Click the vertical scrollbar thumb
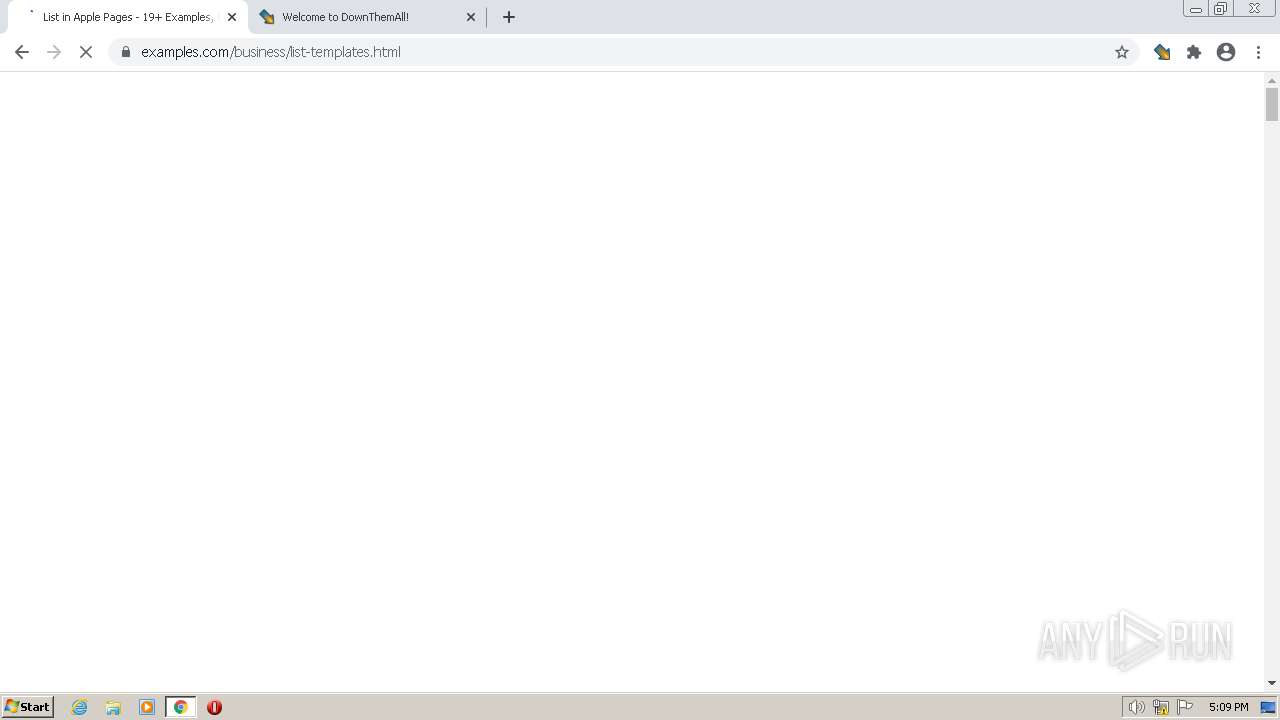 point(1272,104)
